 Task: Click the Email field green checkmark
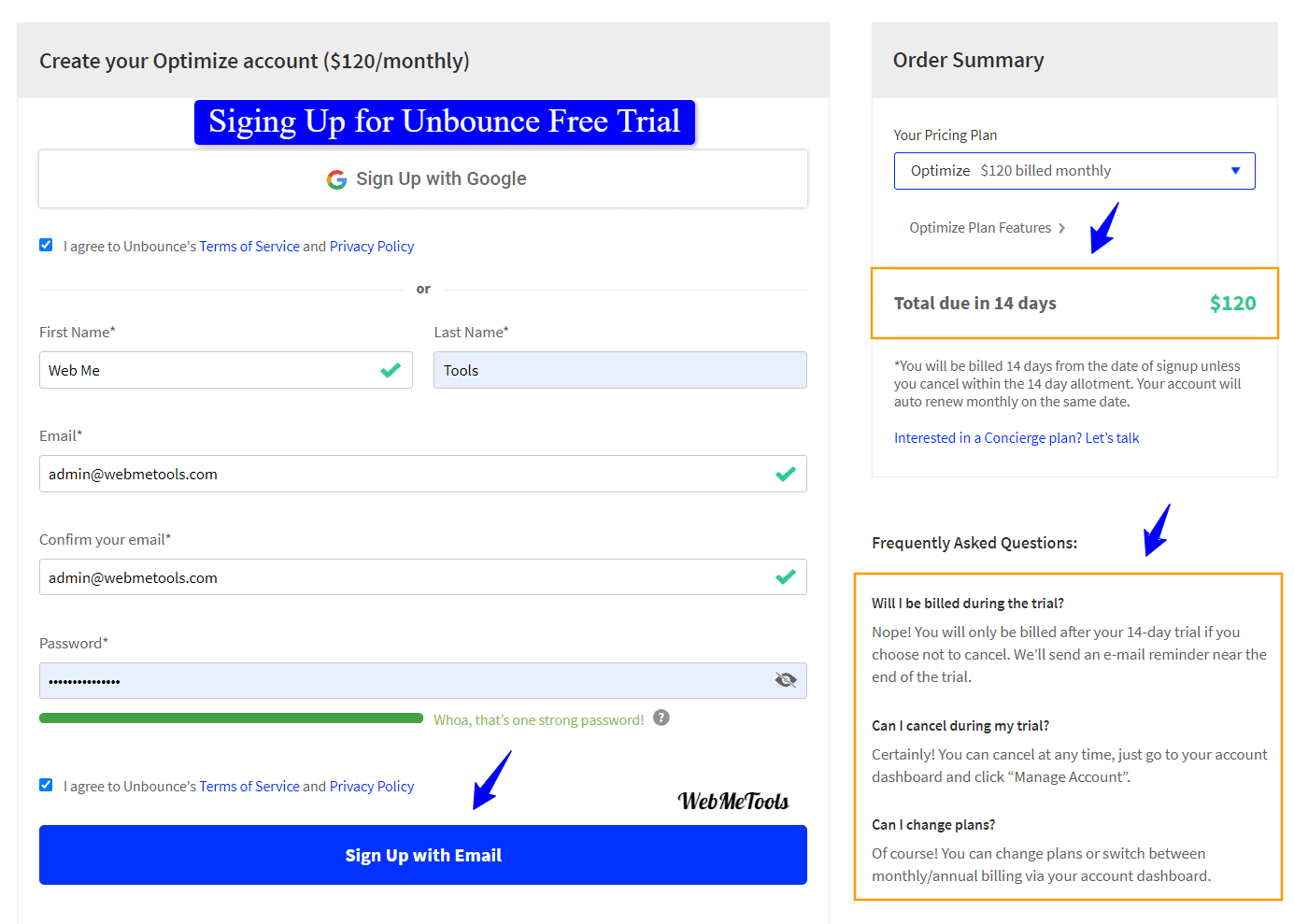click(x=786, y=474)
